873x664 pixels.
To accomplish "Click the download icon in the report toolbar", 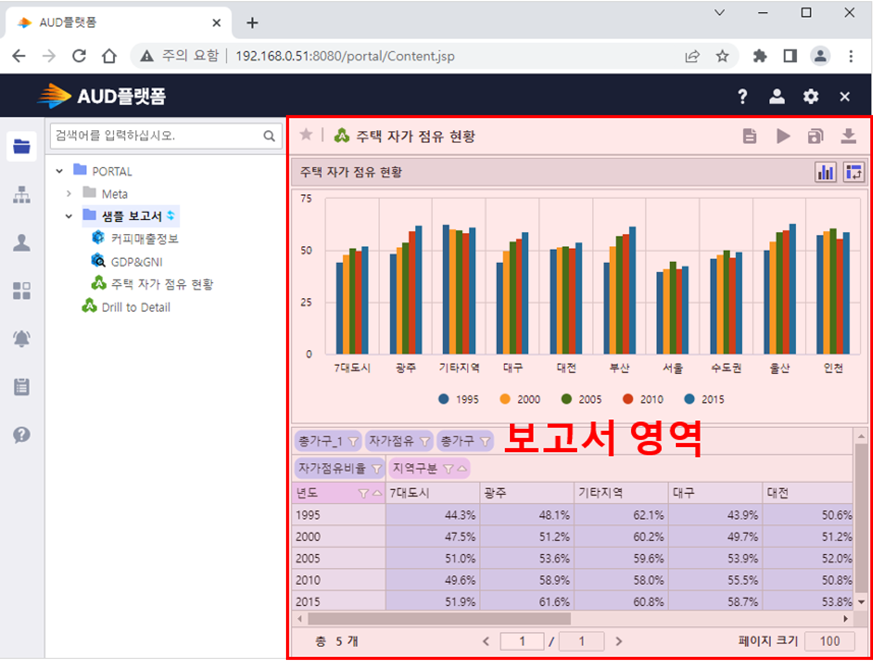I will pyautogui.click(x=848, y=136).
